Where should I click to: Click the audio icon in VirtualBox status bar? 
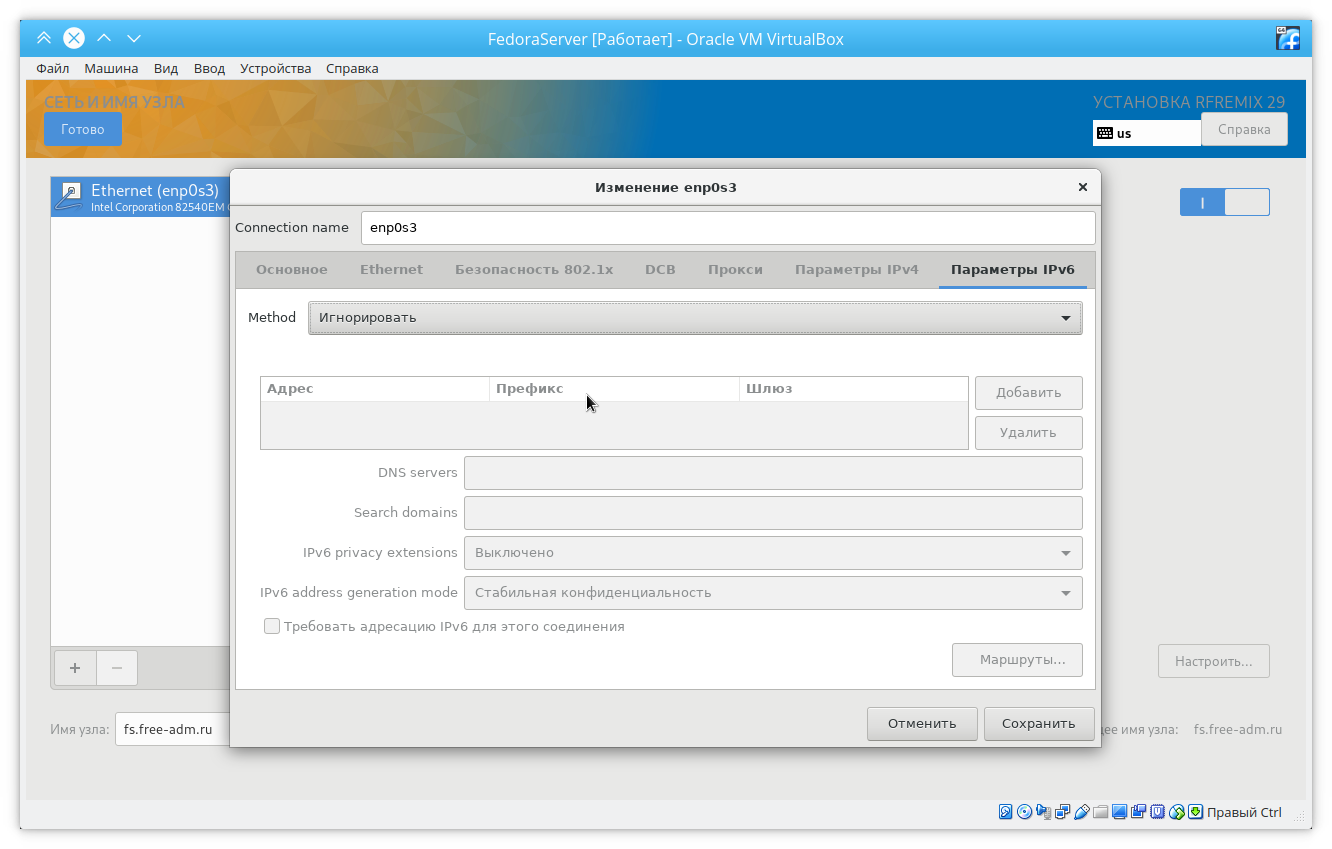pos(1044,812)
